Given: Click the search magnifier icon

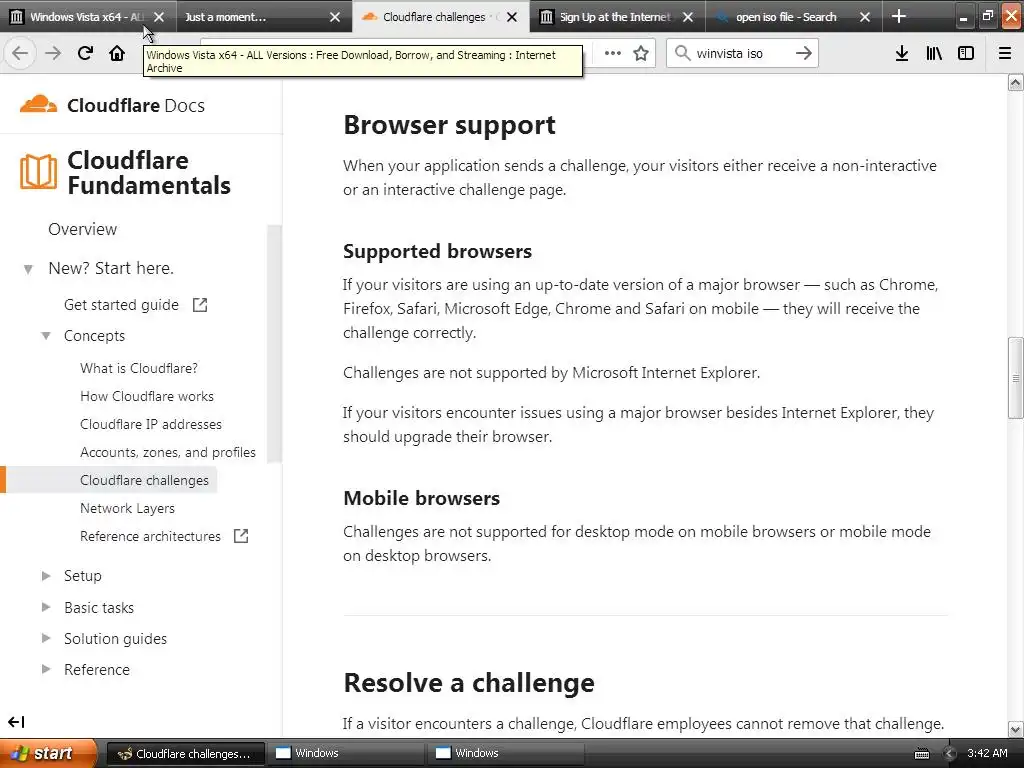Looking at the screenshot, I should [682, 53].
